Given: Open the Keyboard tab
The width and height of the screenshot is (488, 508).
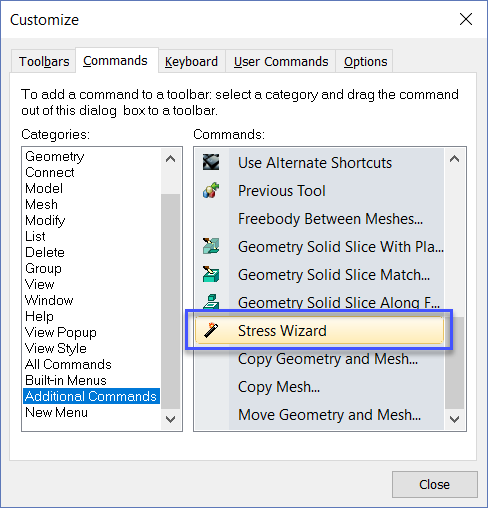Looking at the screenshot, I should coord(191,62).
